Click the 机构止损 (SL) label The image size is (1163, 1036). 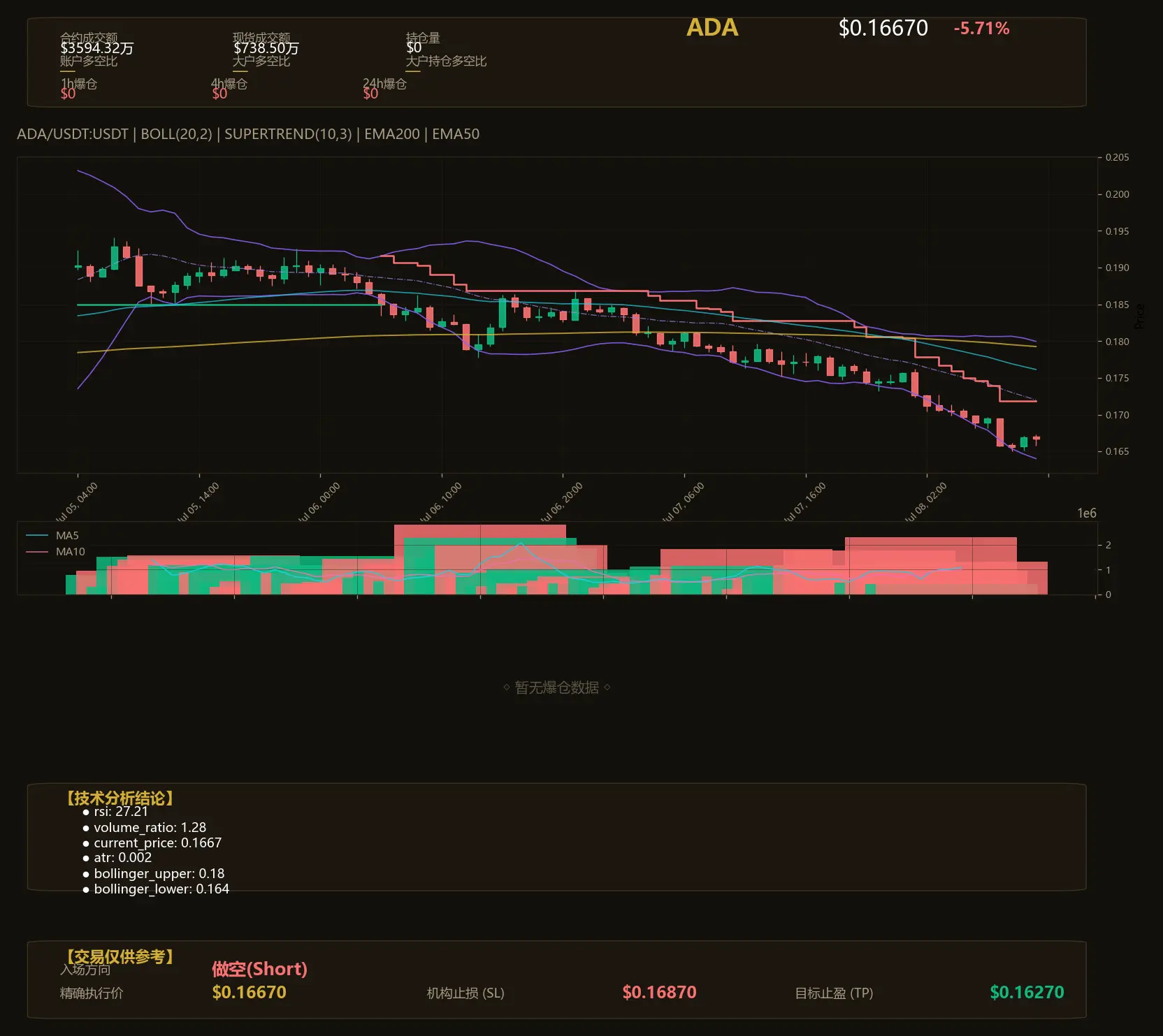click(465, 993)
